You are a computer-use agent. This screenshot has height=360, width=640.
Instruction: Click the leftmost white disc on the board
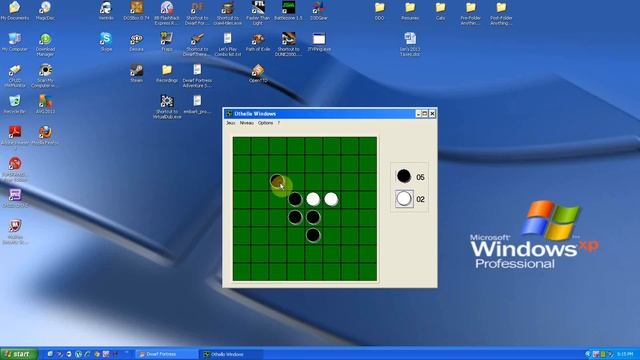click(x=313, y=199)
